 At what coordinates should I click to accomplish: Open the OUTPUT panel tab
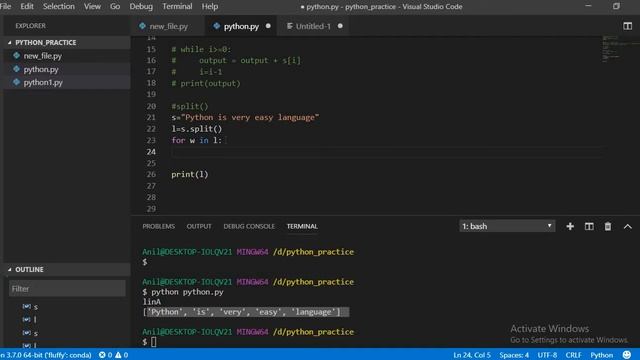point(199,227)
